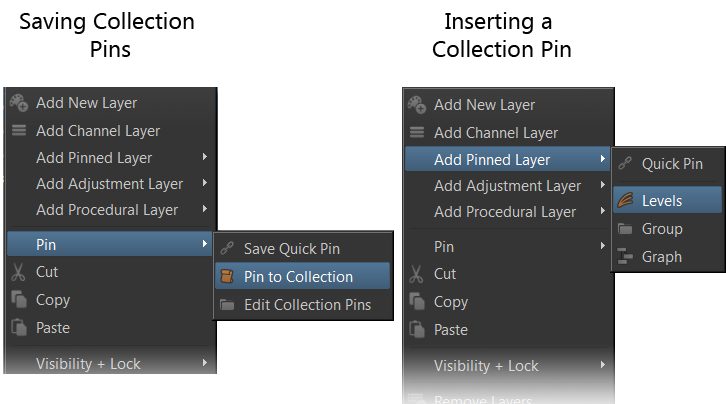Expand the highlighted Pin submenu arrow
The image size is (726, 404).
click(x=204, y=244)
